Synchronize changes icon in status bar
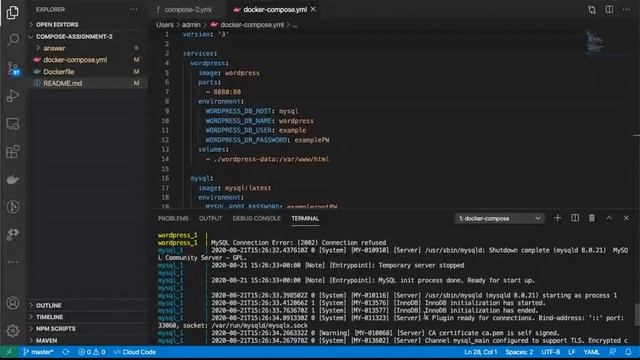This screenshot has height=360, width=640. [66, 352]
